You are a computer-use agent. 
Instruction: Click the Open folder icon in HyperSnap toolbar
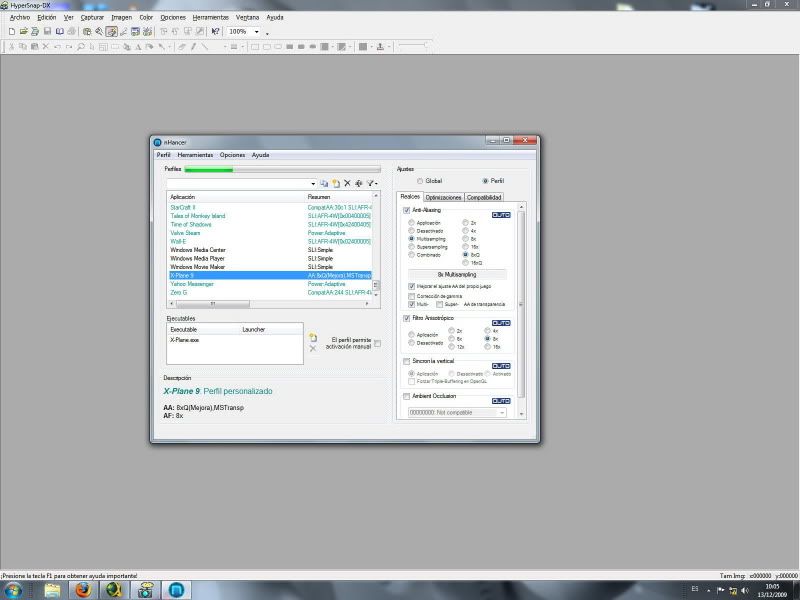click(23, 32)
